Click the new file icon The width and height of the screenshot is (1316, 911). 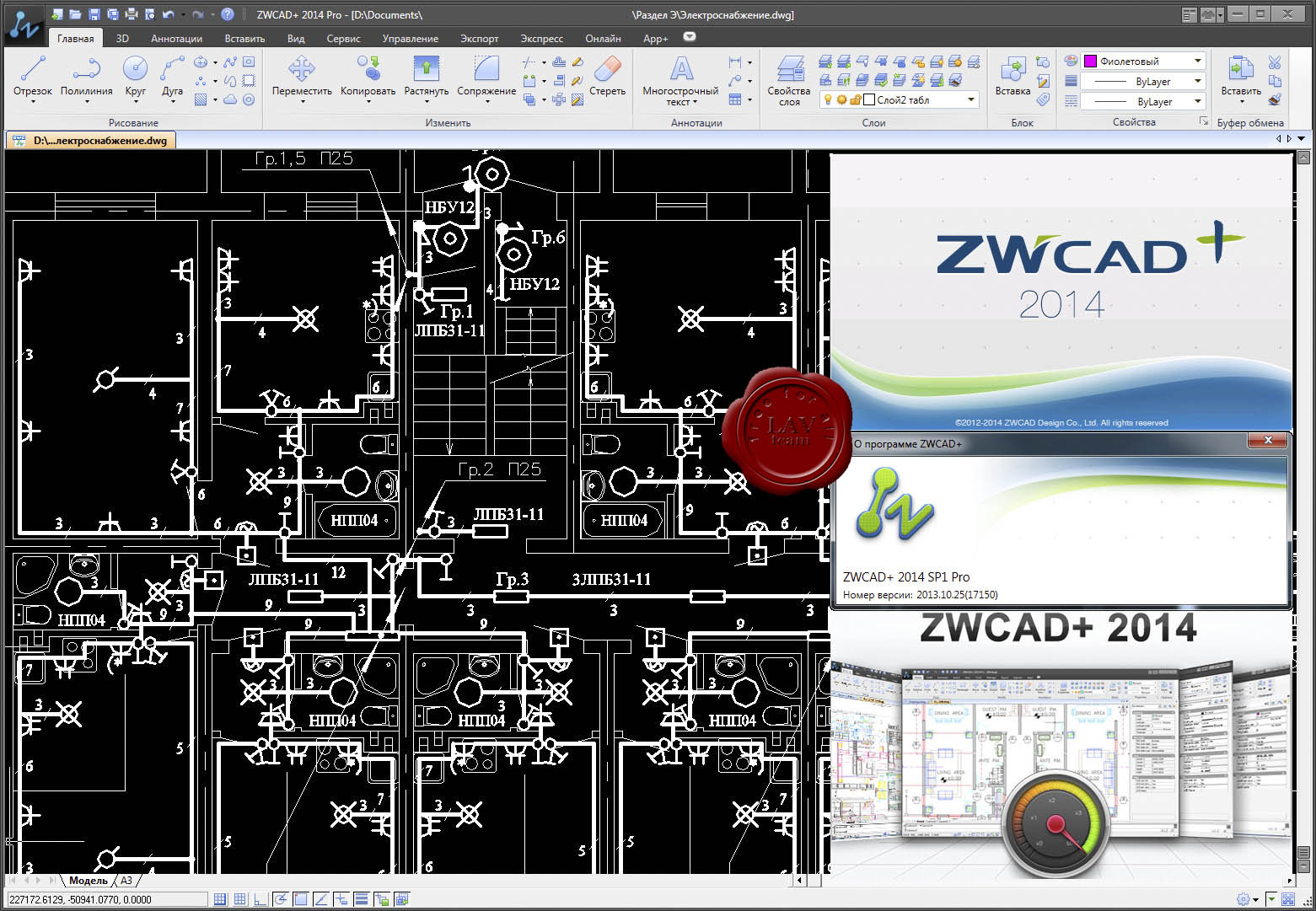[56, 14]
